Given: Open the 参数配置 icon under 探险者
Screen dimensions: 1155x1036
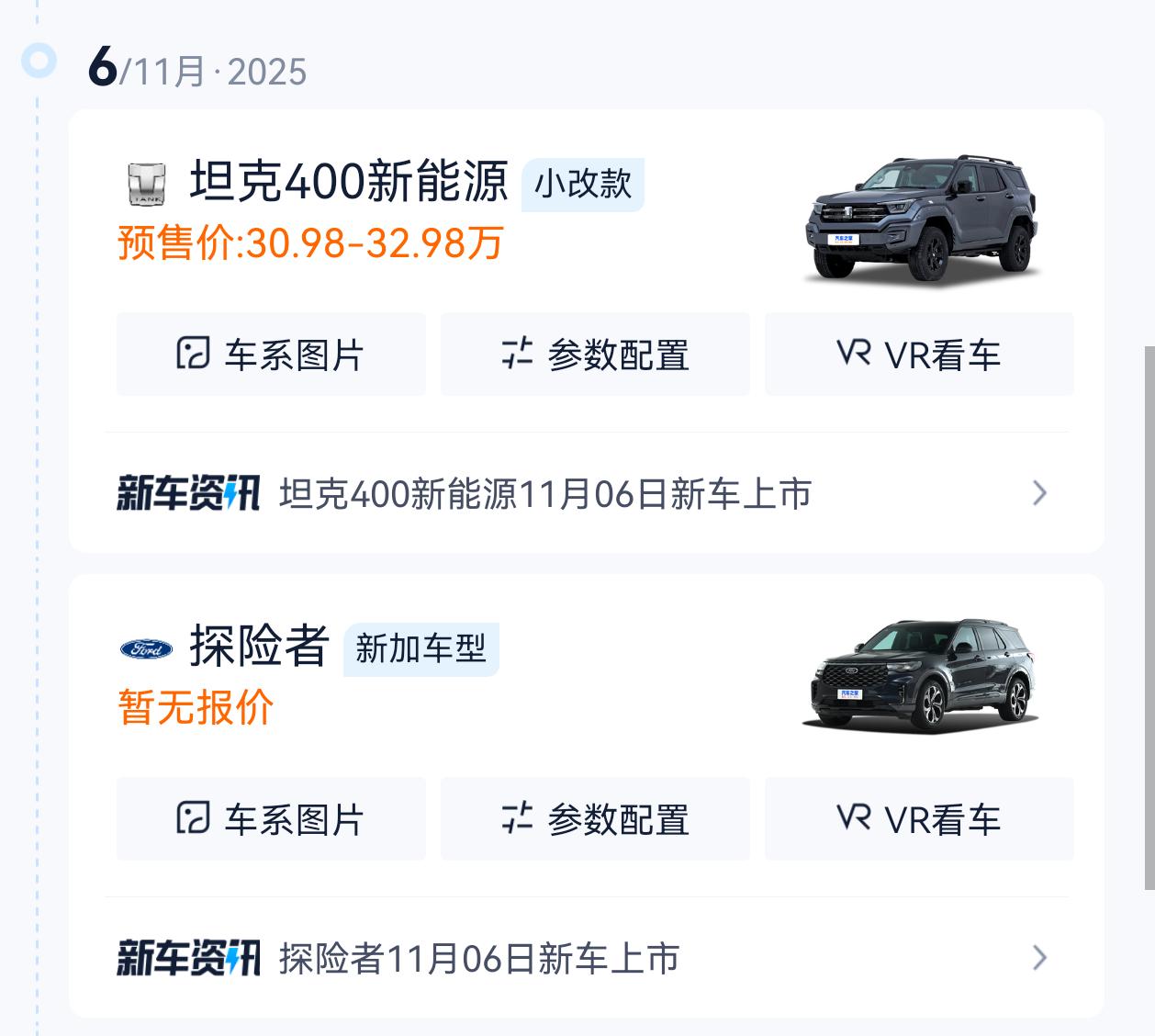Looking at the screenshot, I should pos(518,819).
